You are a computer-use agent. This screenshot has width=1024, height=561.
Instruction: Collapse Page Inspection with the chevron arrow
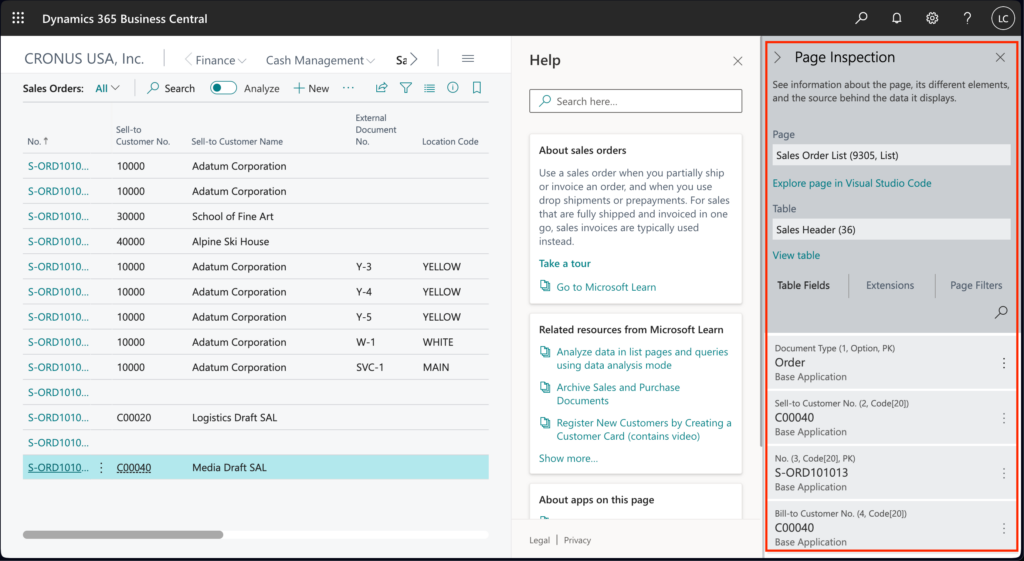[x=777, y=57]
